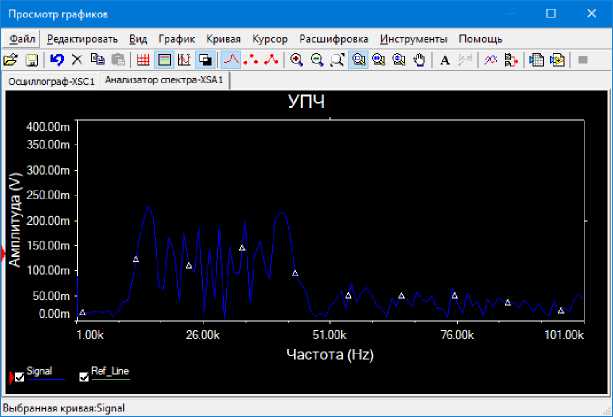Select the Анализатор спектра-XSA1 tab
Image resolution: width=613 pixels, height=417 pixels.
click(163, 80)
